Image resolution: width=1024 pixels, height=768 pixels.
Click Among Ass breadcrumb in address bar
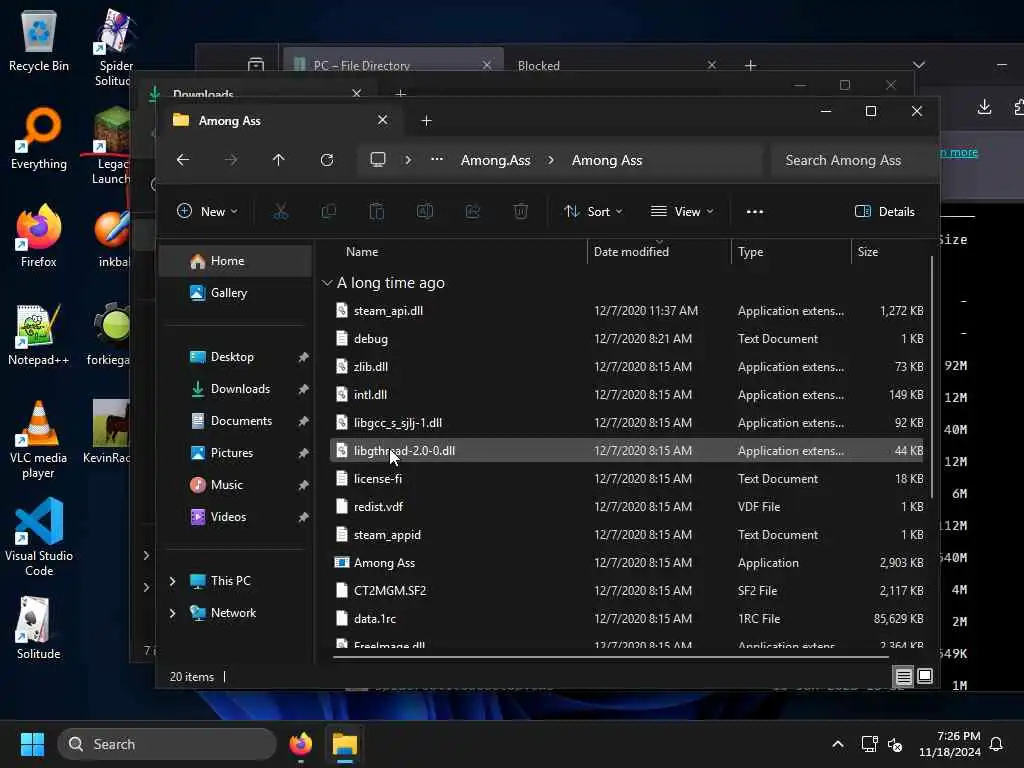point(607,160)
